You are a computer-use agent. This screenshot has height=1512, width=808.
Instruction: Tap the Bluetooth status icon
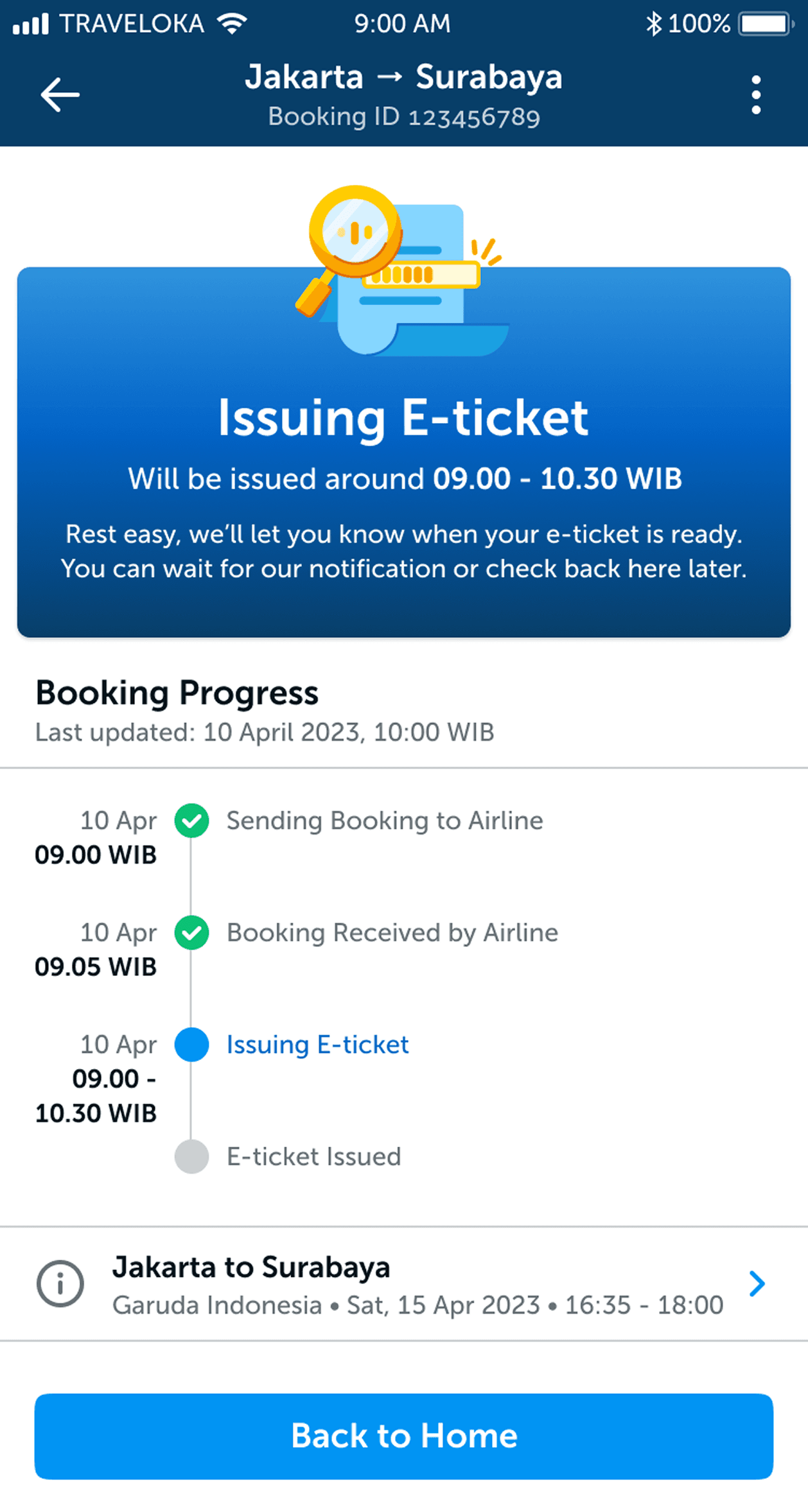[653, 24]
